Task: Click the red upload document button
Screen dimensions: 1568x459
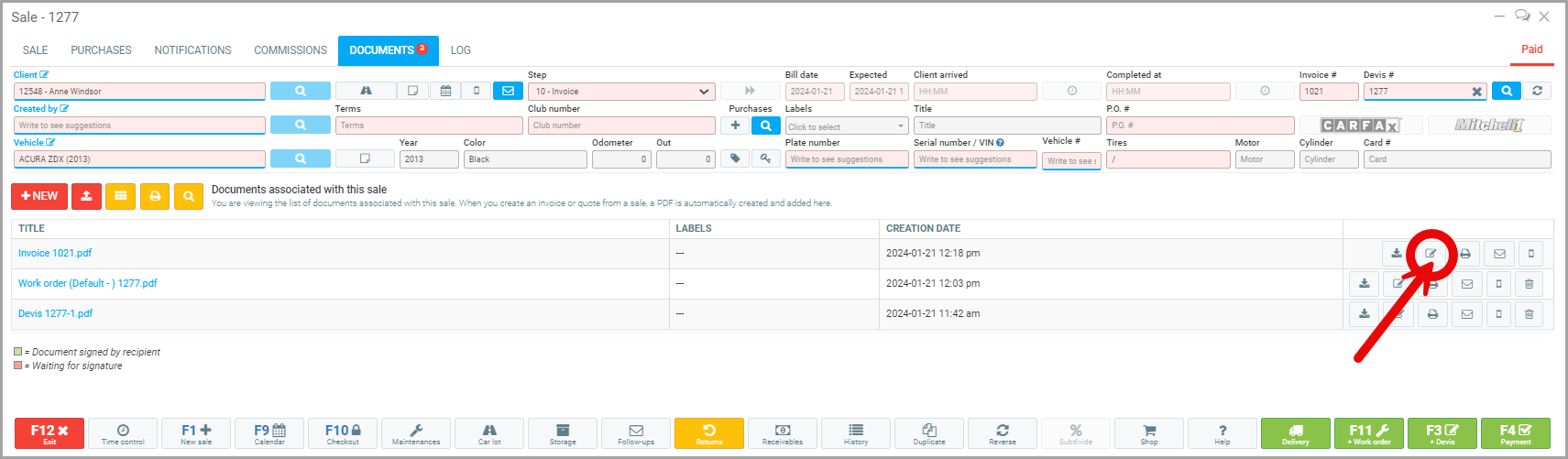Action: (86, 196)
